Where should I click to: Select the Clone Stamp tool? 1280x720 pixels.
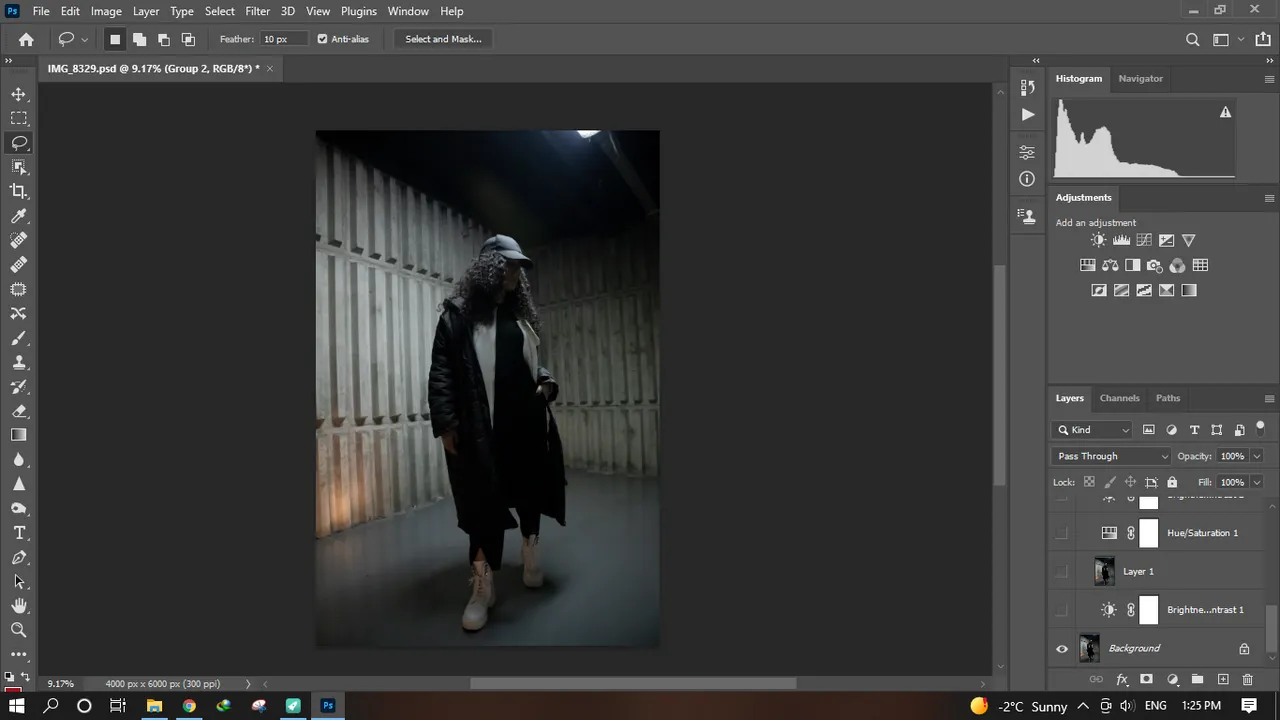pos(19,362)
